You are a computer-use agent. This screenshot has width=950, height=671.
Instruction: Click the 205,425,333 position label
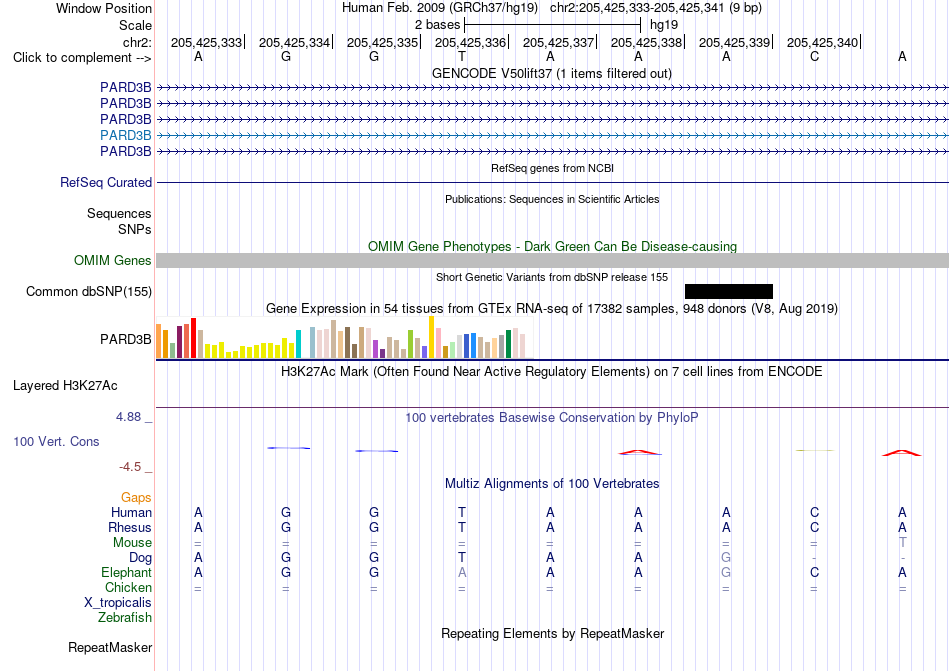[x=206, y=42]
